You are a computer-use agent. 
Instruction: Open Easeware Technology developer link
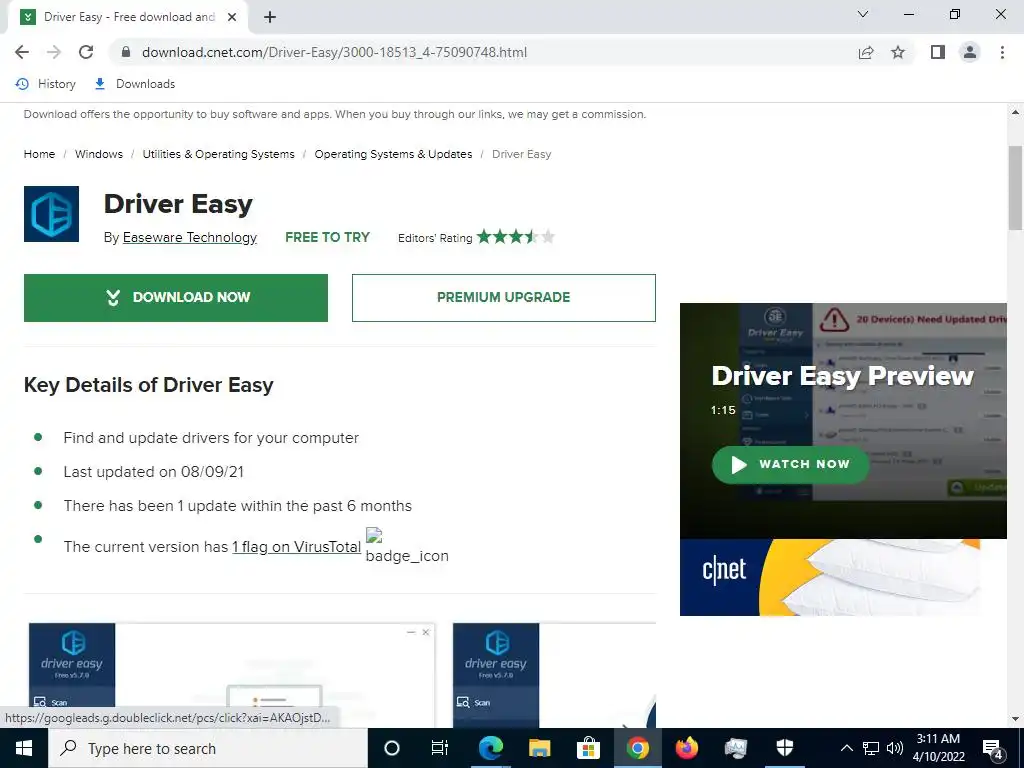coord(189,237)
